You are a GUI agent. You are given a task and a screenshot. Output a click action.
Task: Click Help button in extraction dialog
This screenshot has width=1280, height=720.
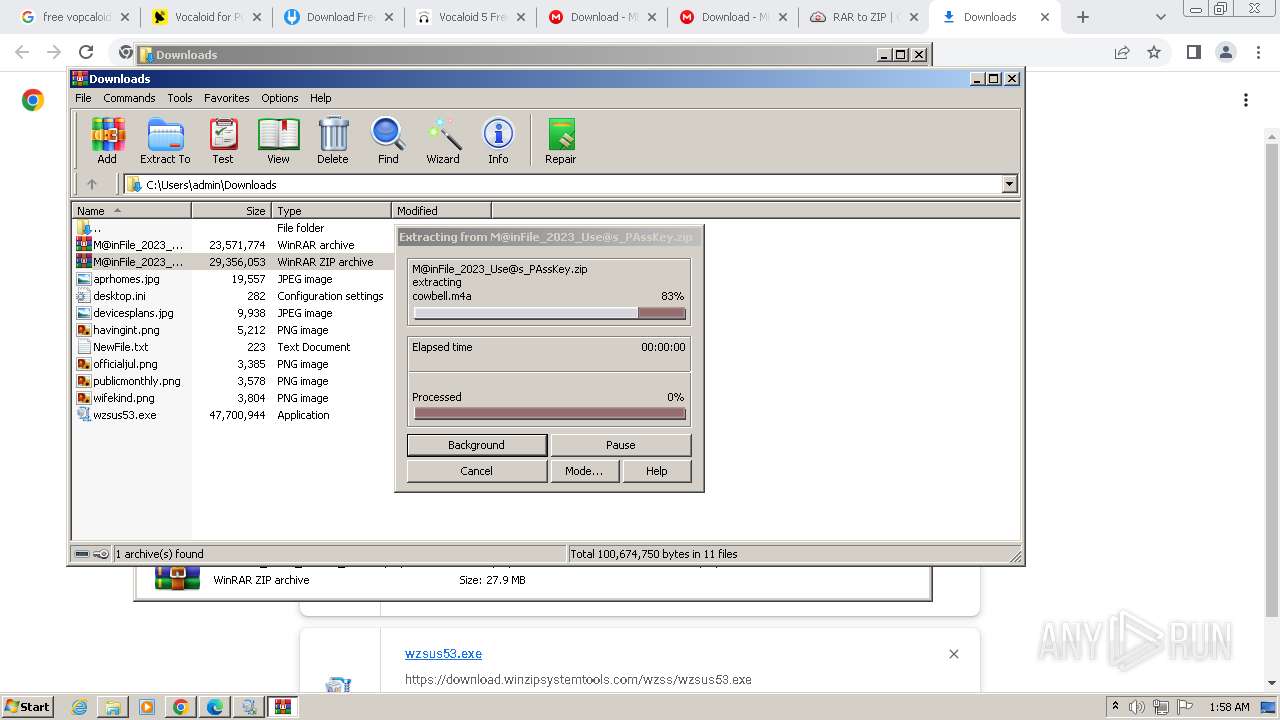[656, 471]
